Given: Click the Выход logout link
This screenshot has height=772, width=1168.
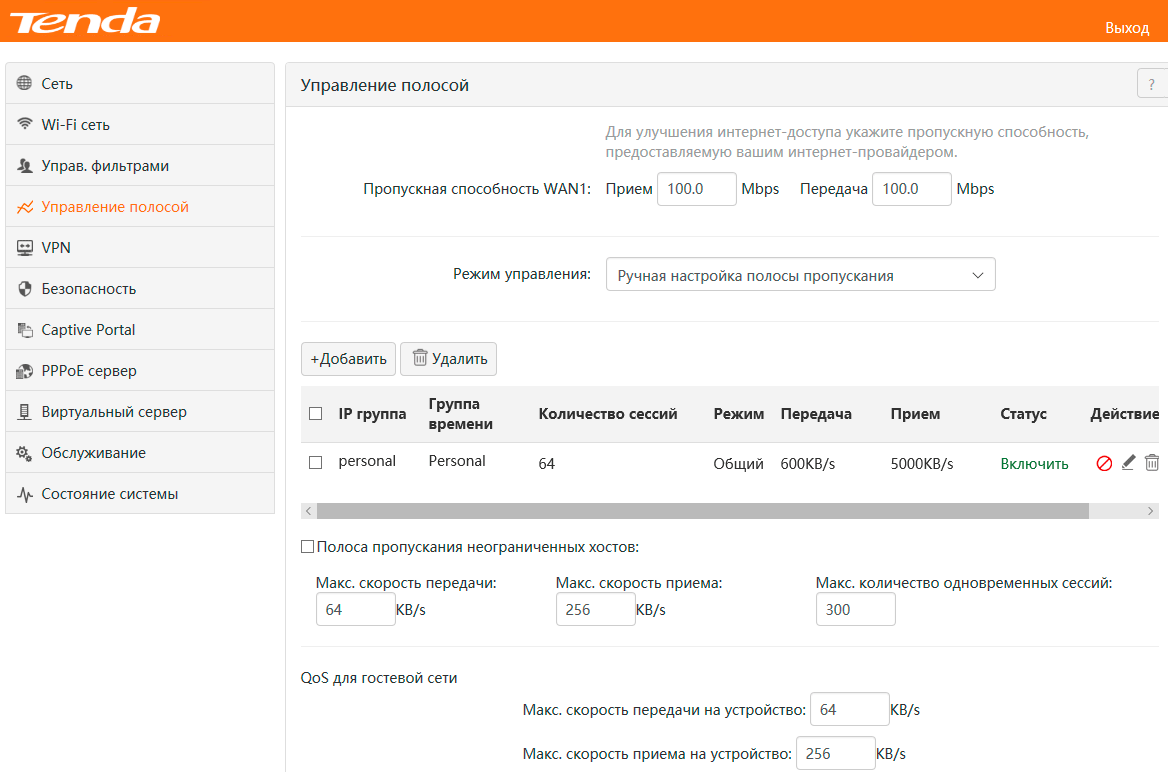Looking at the screenshot, I should tap(1127, 28).
